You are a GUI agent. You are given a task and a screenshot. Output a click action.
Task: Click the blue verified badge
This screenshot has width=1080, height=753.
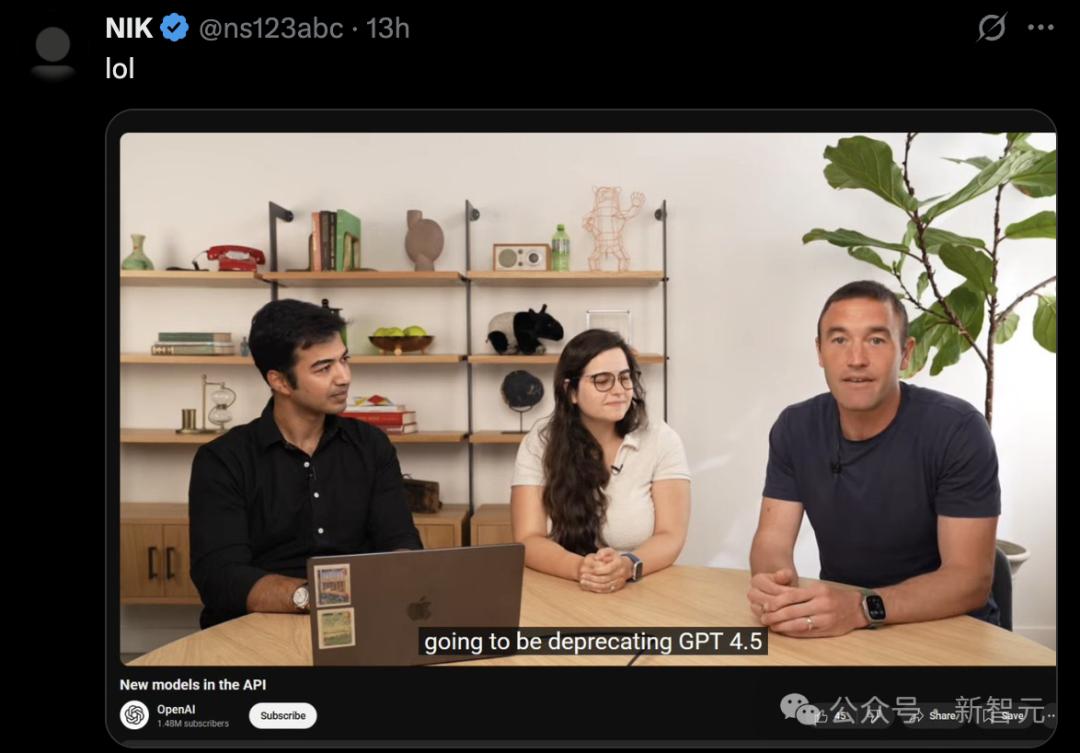pyautogui.click(x=174, y=28)
